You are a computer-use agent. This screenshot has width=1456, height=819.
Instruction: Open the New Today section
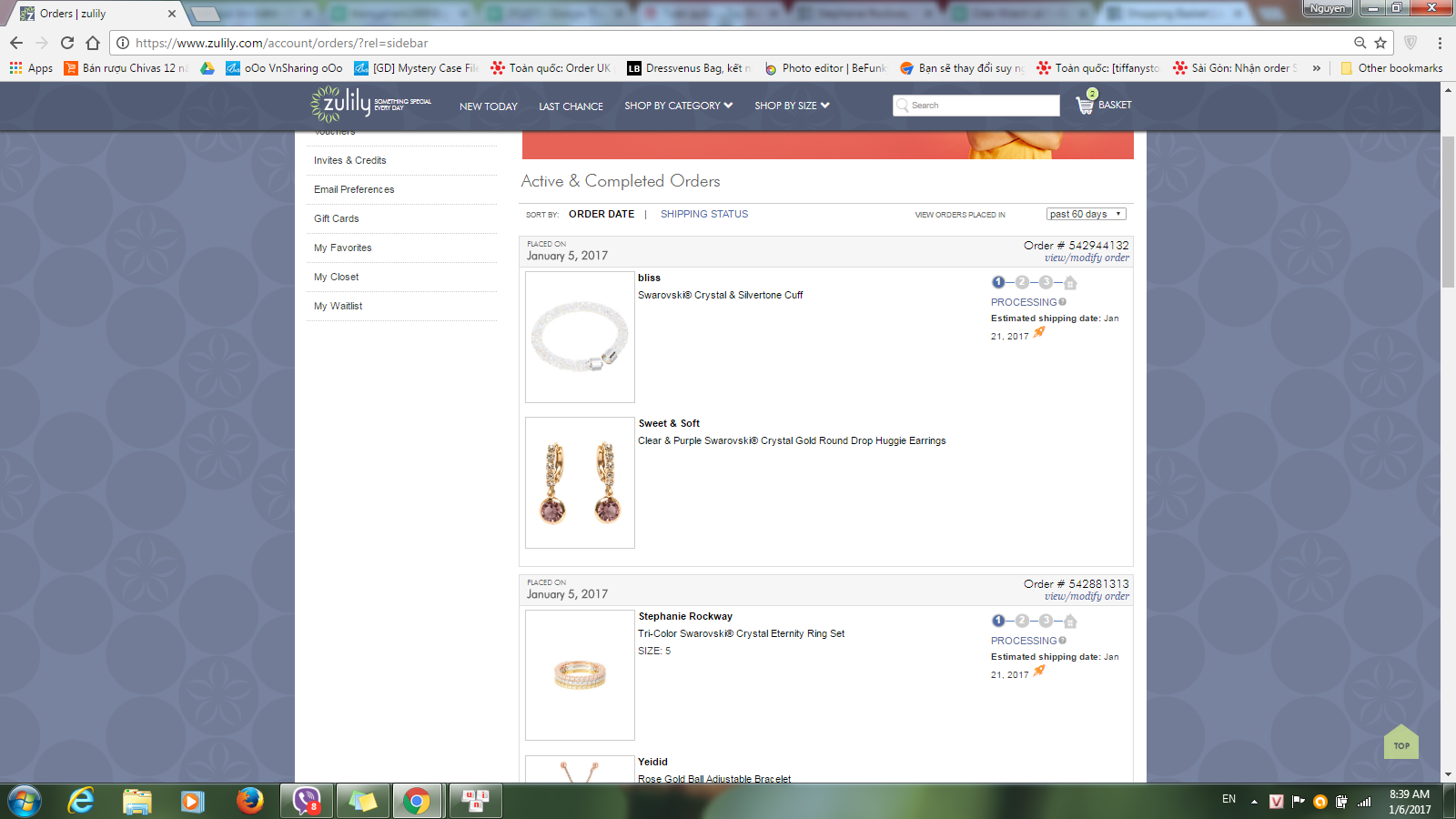coord(488,106)
